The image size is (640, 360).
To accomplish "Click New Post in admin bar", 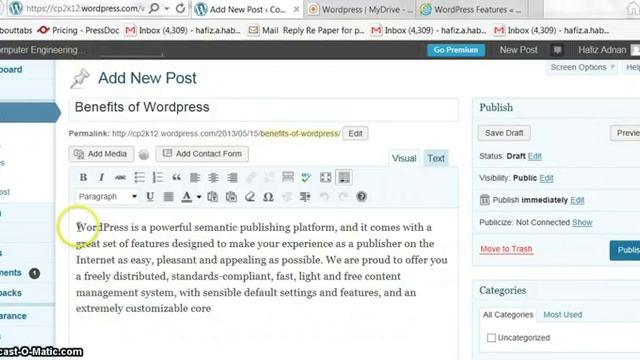I will [518, 50].
